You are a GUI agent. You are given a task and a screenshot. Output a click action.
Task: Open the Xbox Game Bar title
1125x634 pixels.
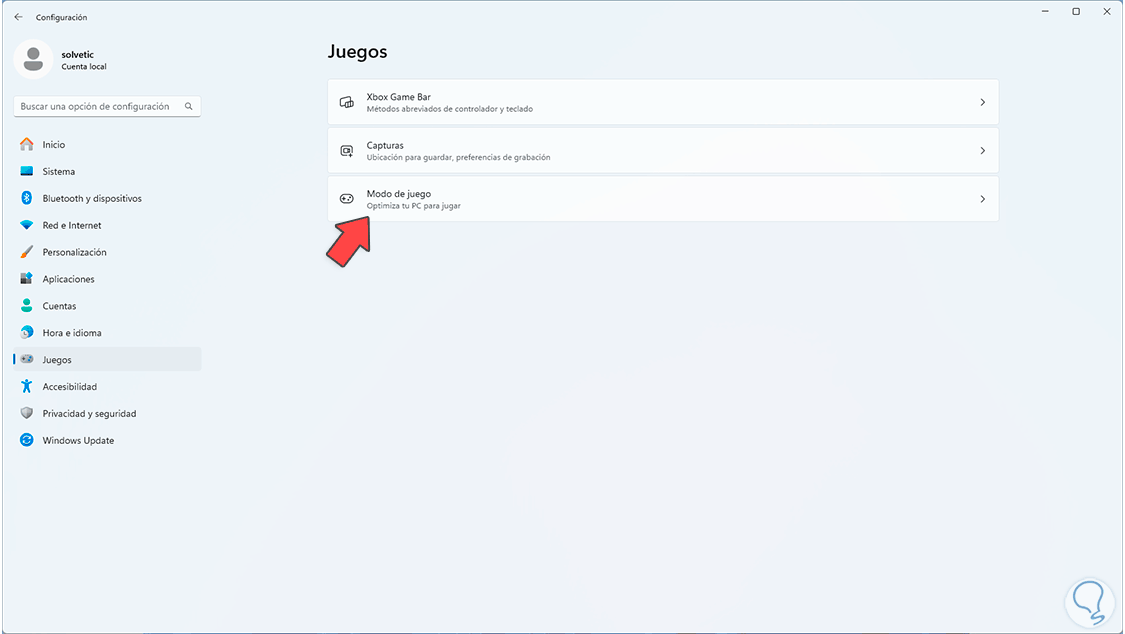398,97
